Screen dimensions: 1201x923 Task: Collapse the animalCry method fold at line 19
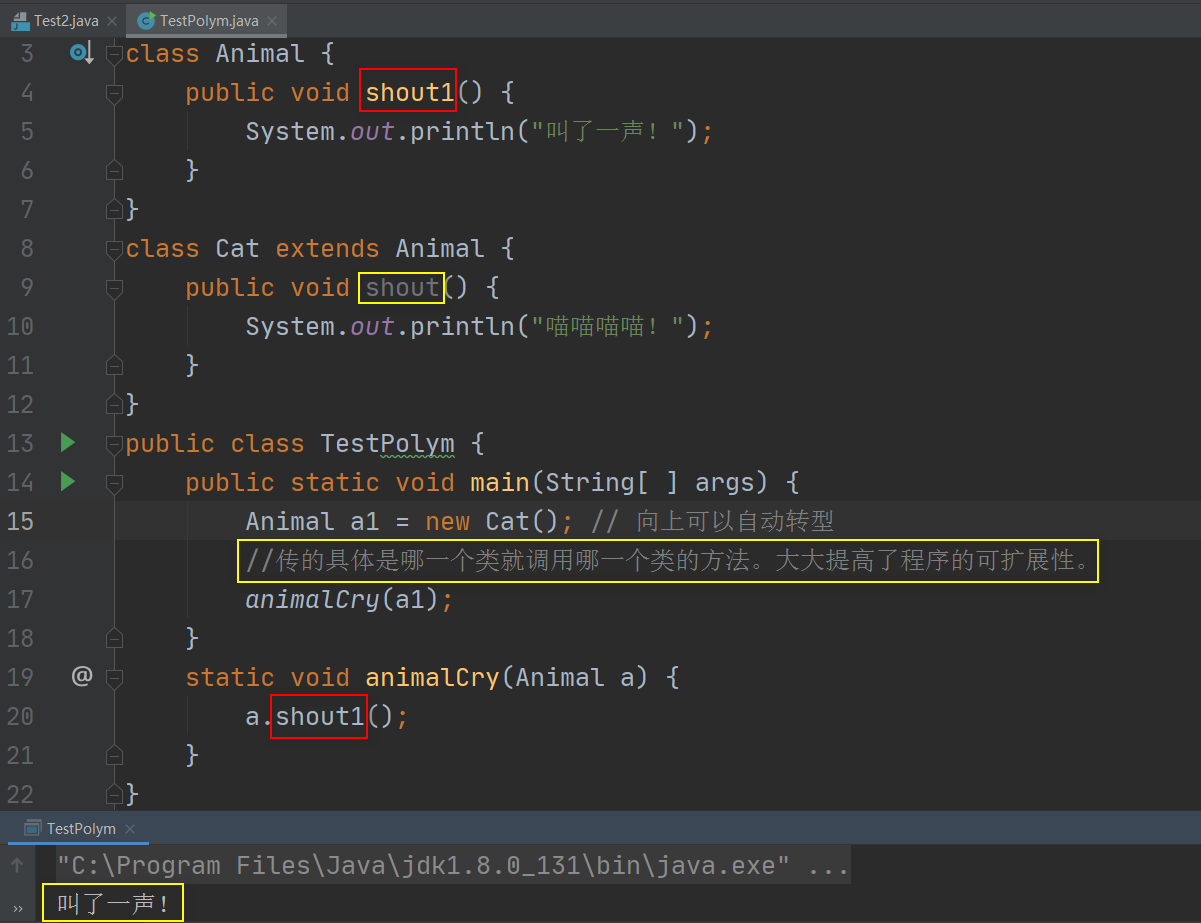tap(114, 677)
